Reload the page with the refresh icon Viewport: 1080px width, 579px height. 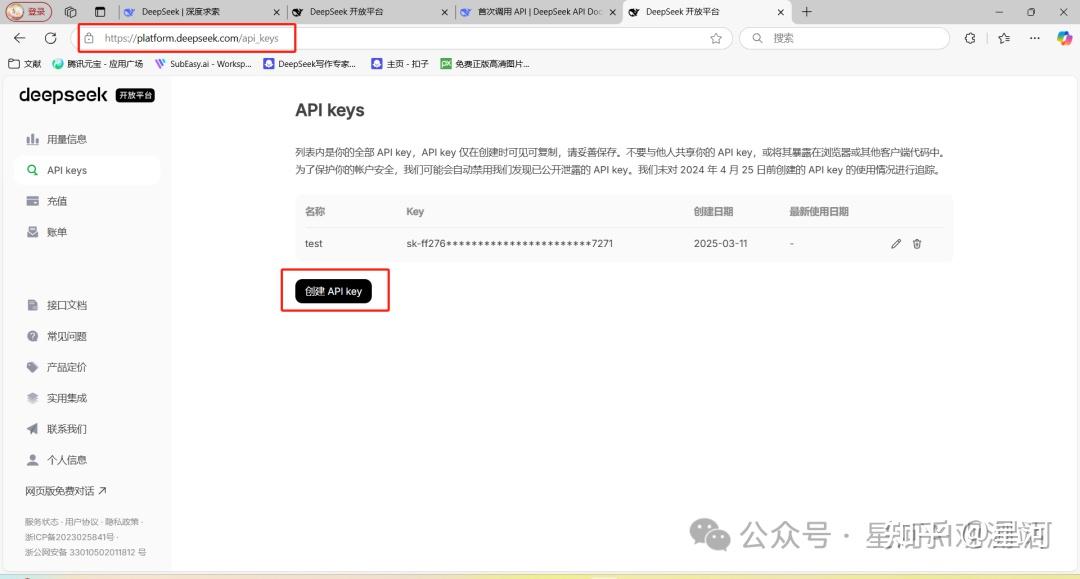click(50, 39)
